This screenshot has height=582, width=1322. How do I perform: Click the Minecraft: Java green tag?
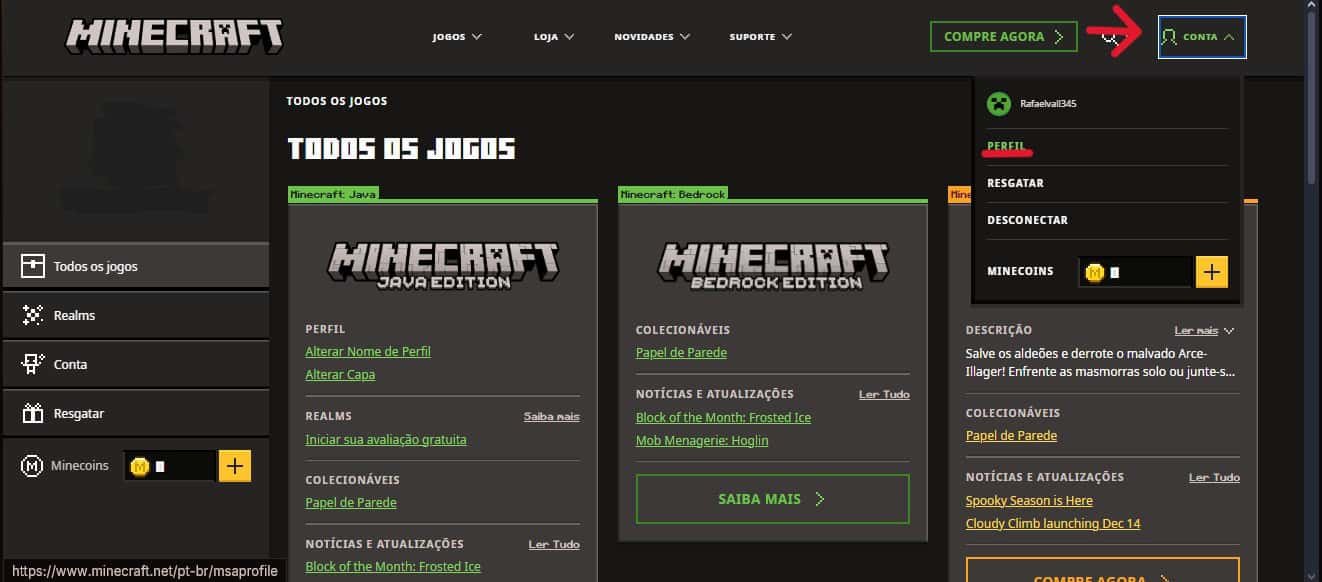pos(334,194)
